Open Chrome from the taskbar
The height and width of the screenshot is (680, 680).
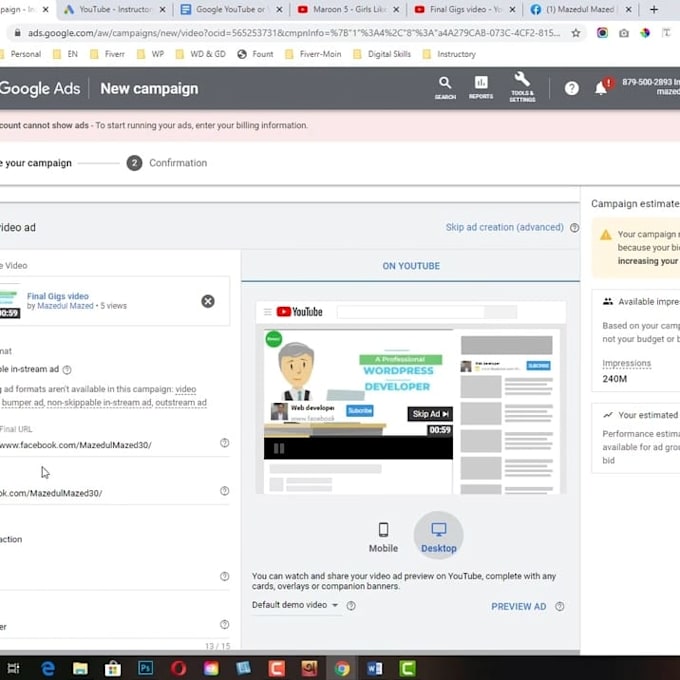tap(342, 668)
